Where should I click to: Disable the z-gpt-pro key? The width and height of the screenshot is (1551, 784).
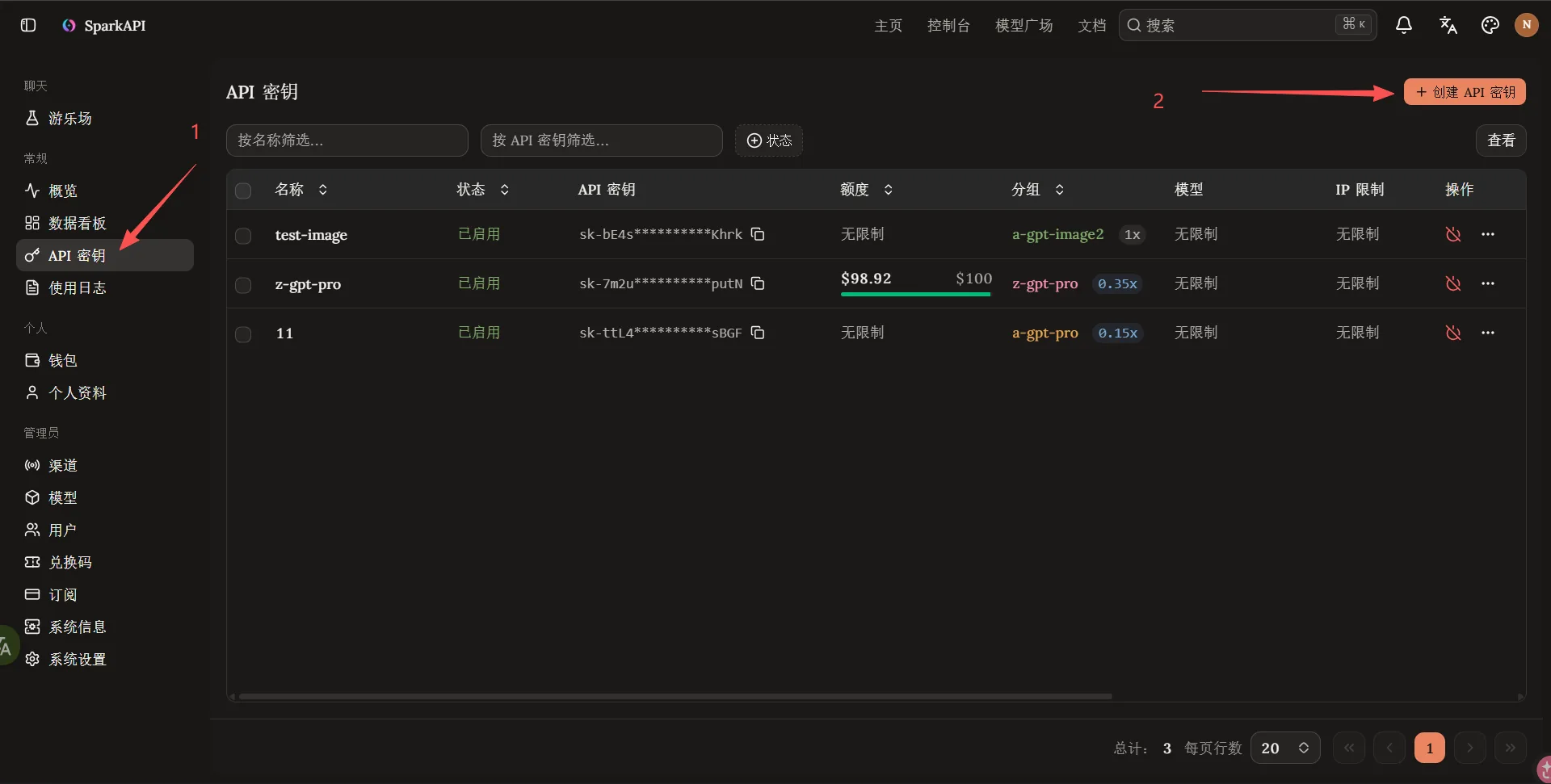point(1453,283)
